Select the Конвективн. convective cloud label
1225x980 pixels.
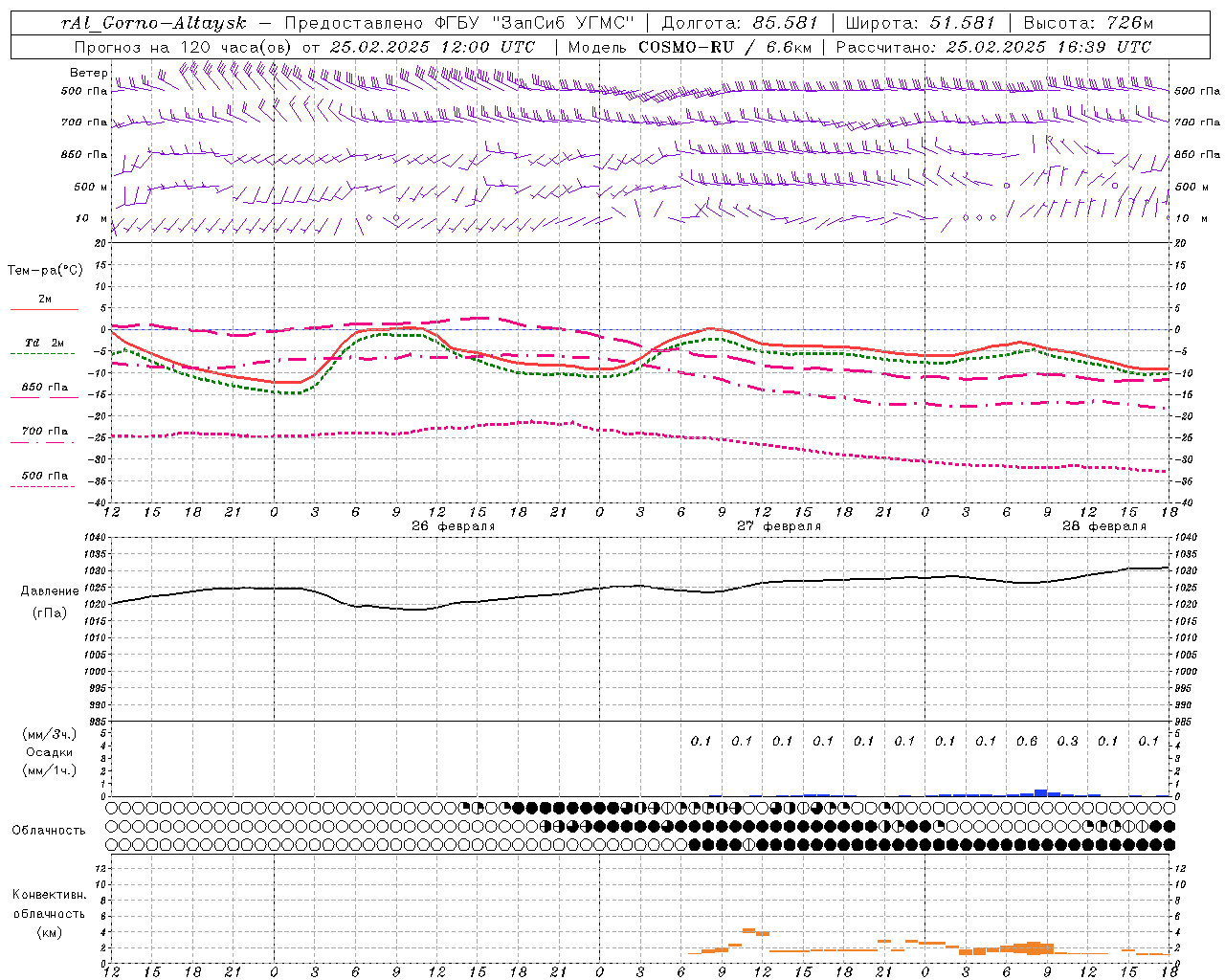pyautogui.click(x=50, y=895)
